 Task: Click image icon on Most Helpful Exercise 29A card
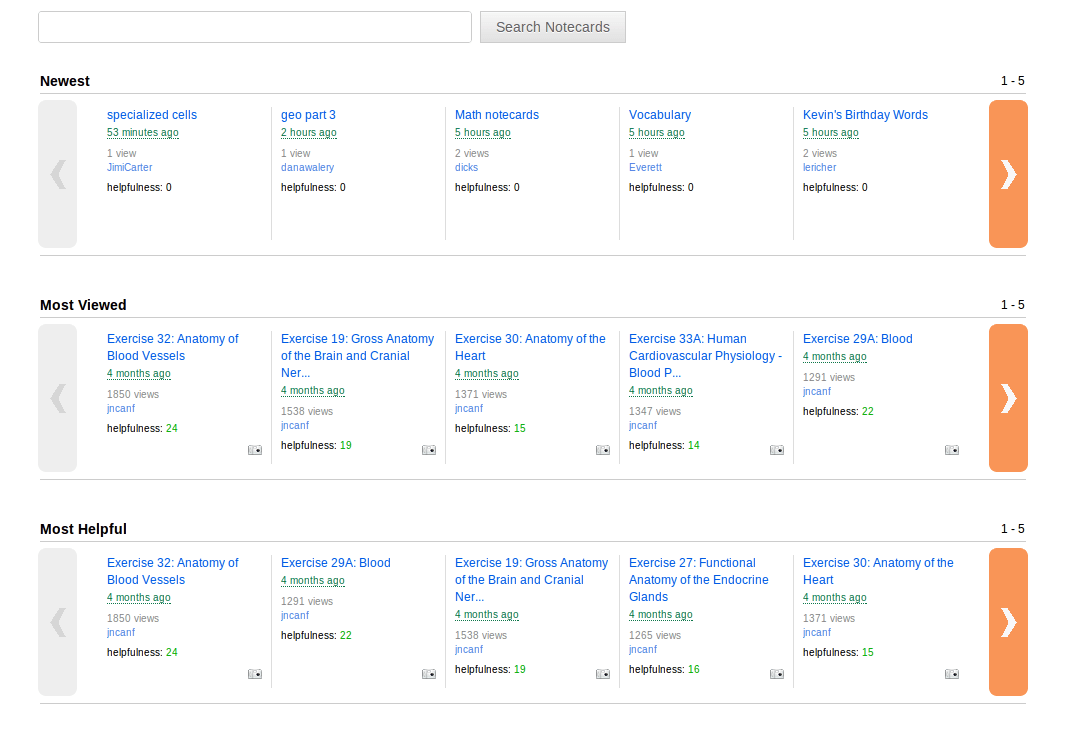coord(429,674)
